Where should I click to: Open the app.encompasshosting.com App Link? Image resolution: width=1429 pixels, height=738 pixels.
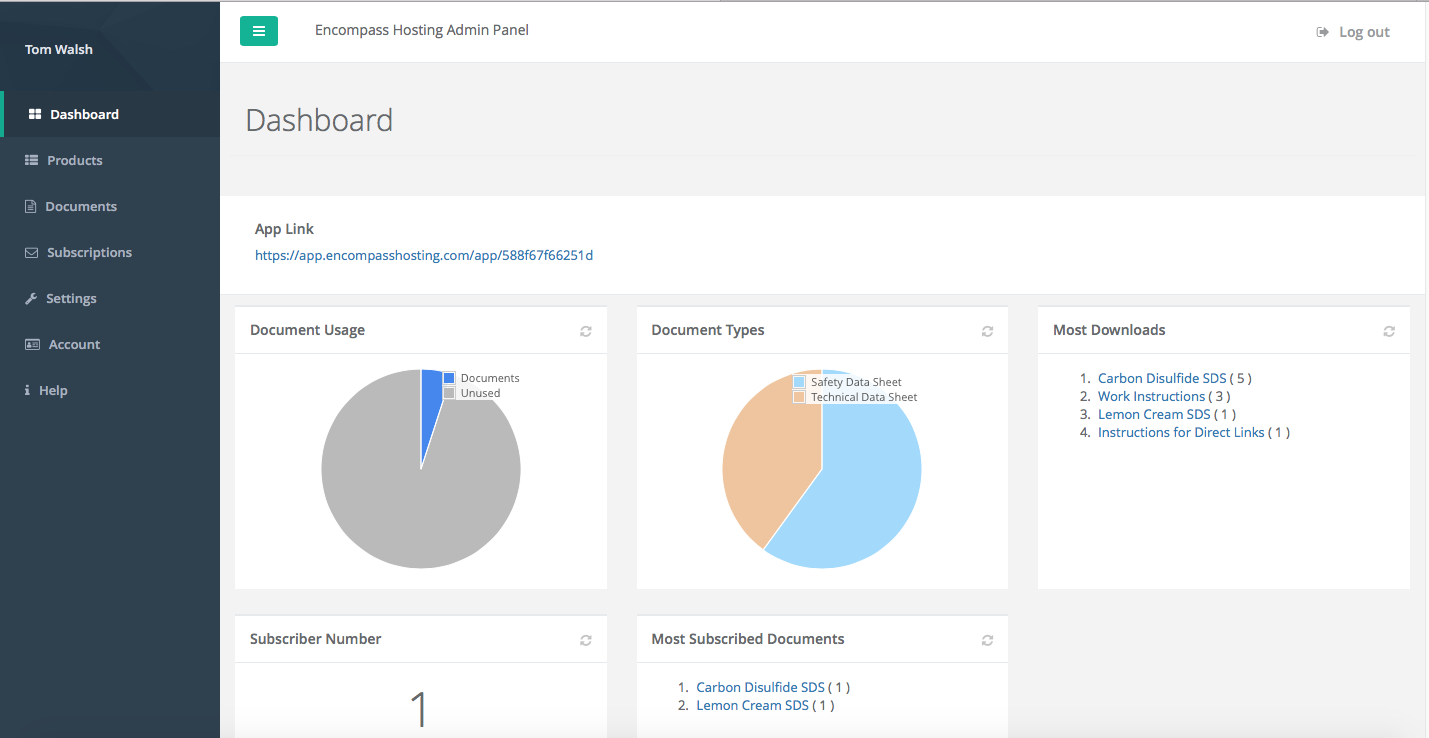424,256
